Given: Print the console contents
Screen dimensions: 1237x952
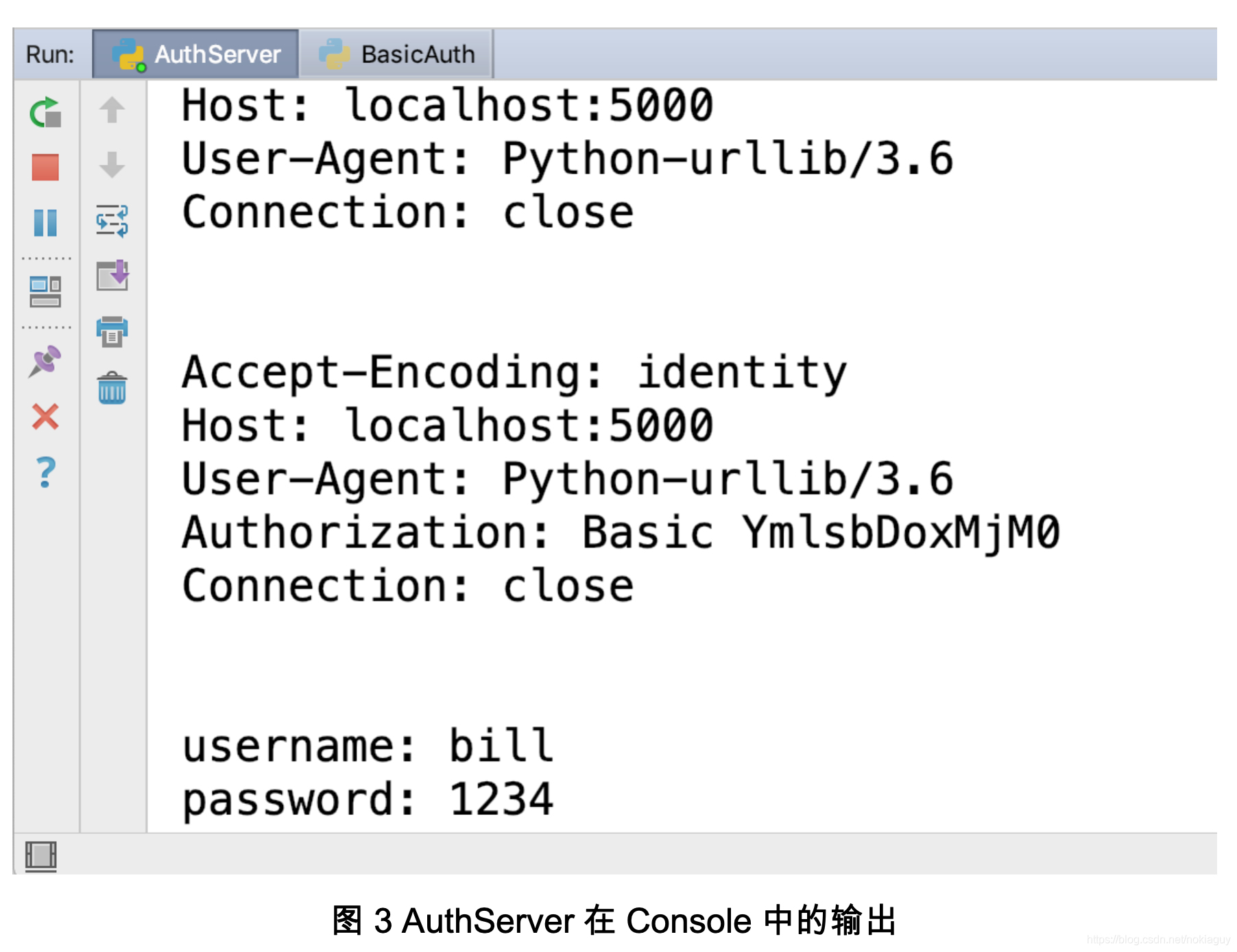Looking at the screenshot, I should [111, 331].
